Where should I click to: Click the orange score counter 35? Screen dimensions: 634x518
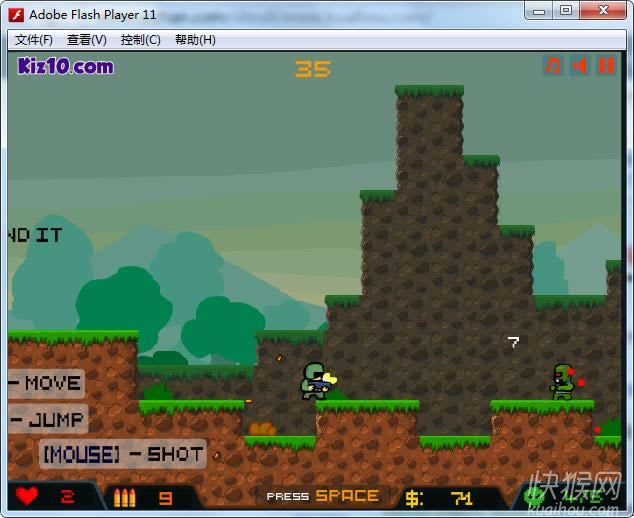pyautogui.click(x=312, y=69)
